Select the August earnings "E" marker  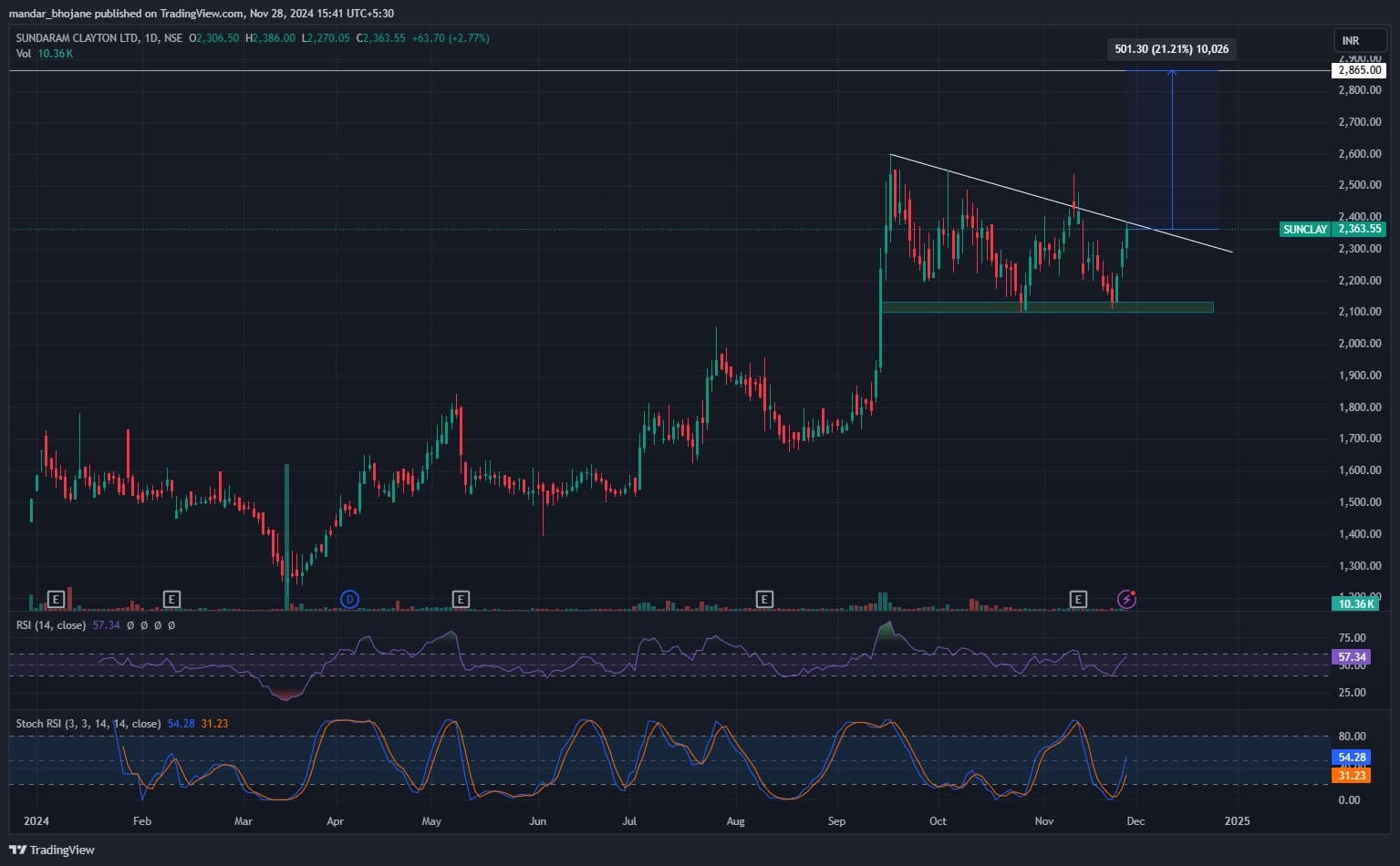click(x=764, y=599)
